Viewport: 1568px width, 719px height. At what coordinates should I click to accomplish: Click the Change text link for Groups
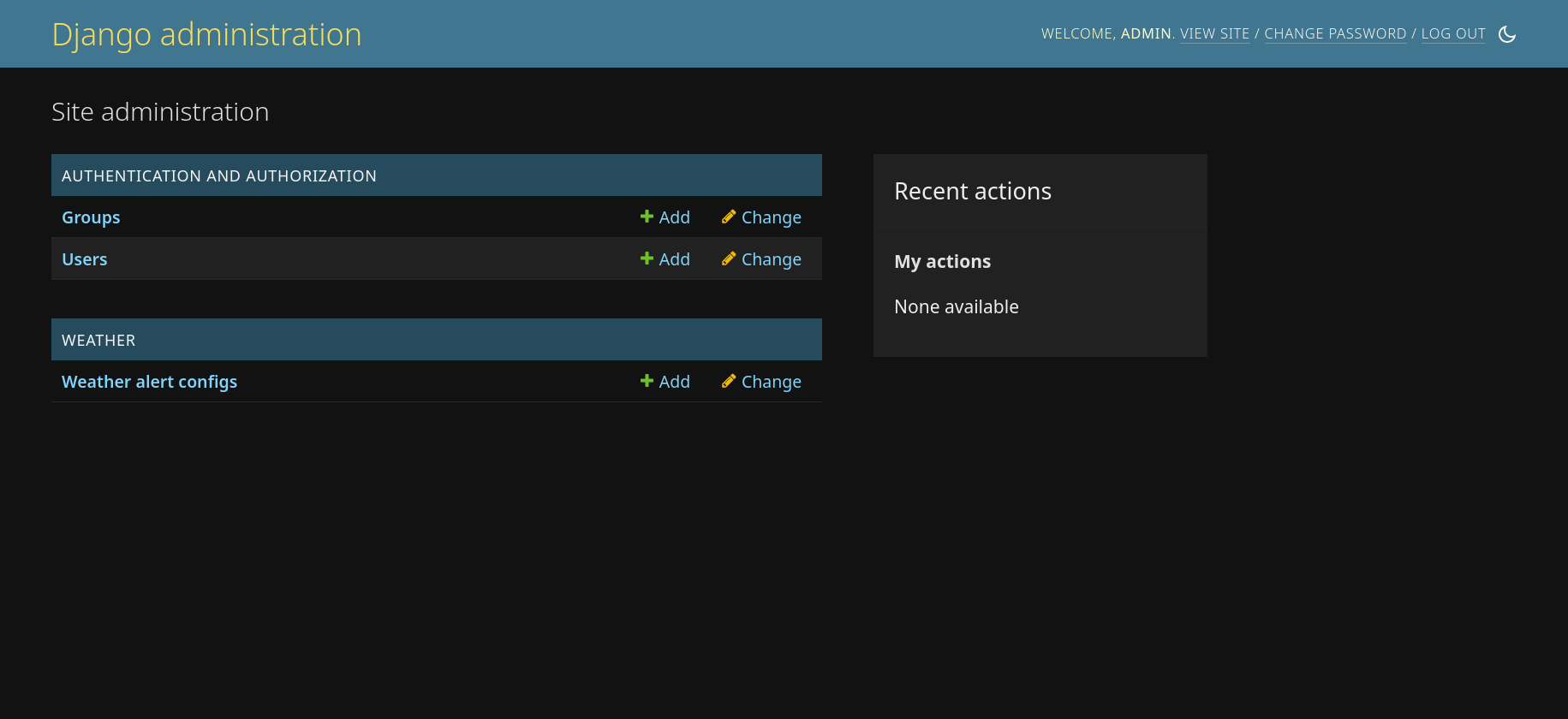772,217
